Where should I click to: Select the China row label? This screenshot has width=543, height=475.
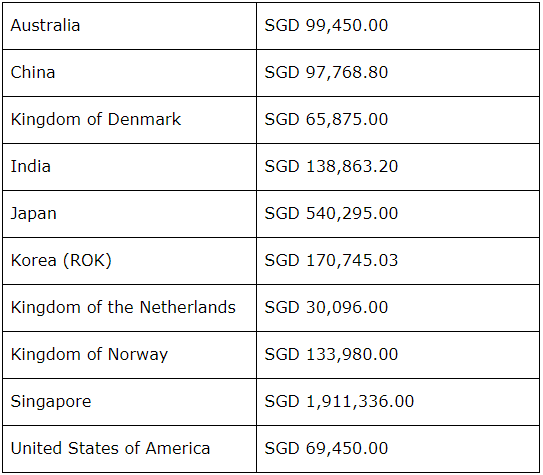pyautogui.click(x=130, y=73)
